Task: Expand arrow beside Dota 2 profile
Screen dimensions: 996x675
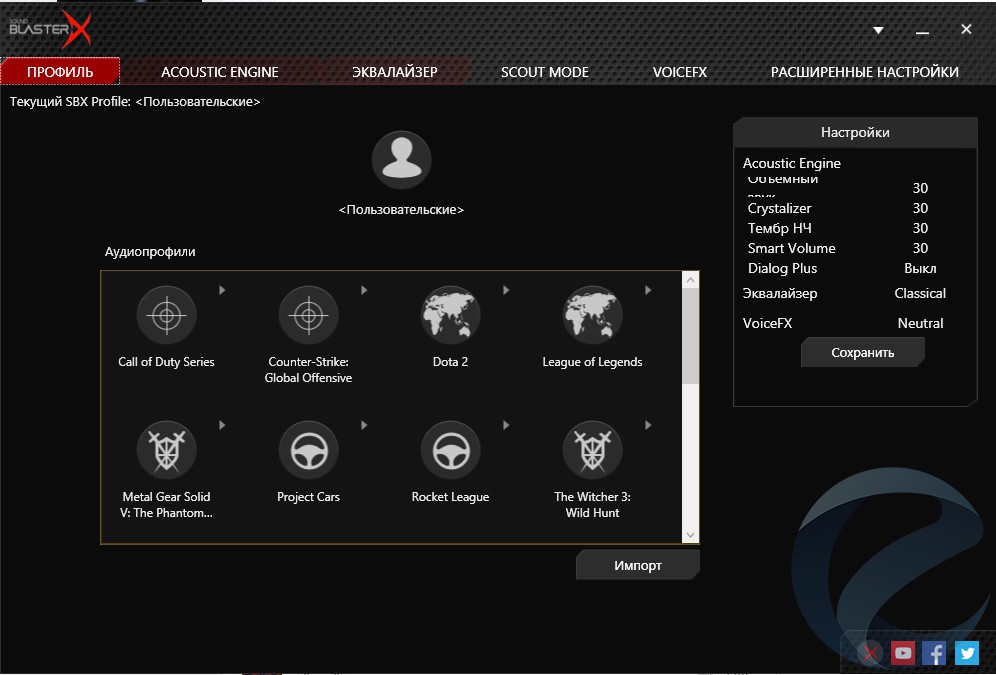Action: [507, 290]
